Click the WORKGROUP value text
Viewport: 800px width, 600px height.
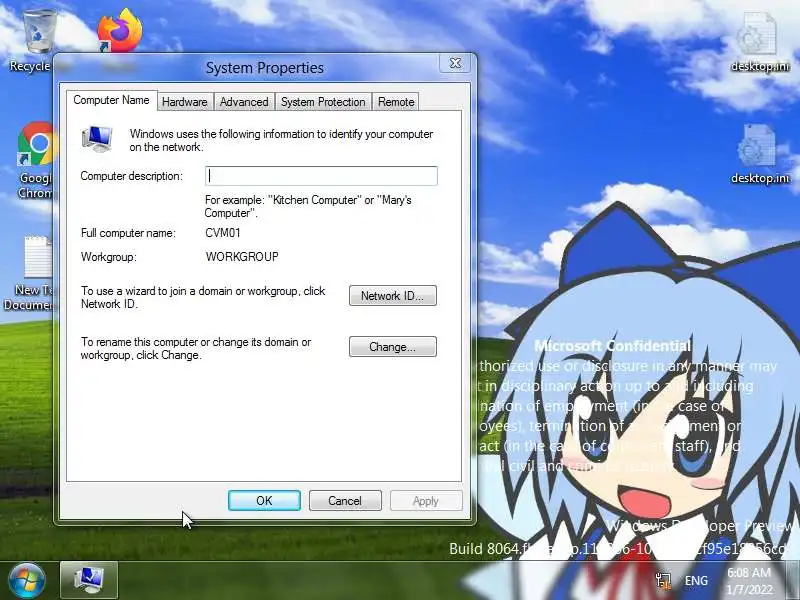coord(242,256)
